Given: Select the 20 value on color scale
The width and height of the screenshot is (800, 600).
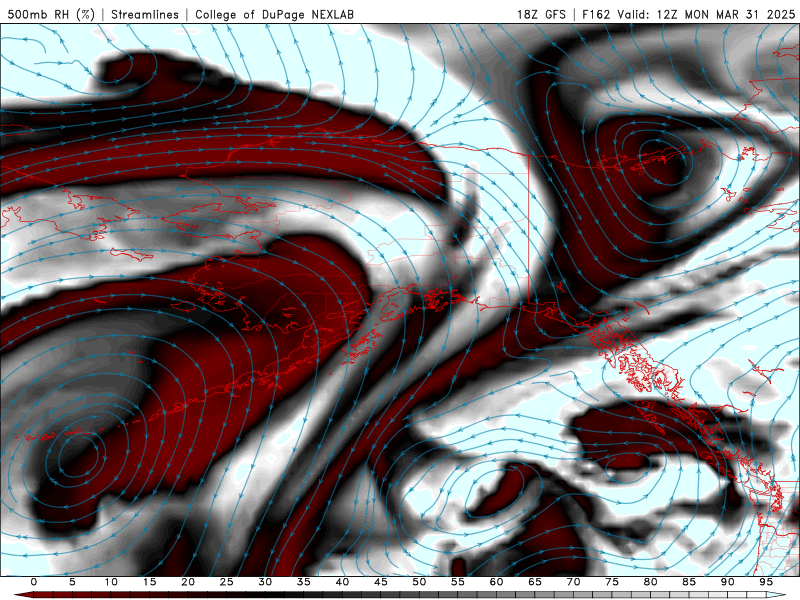Looking at the screenshot, I should click(x=188, y=582).
